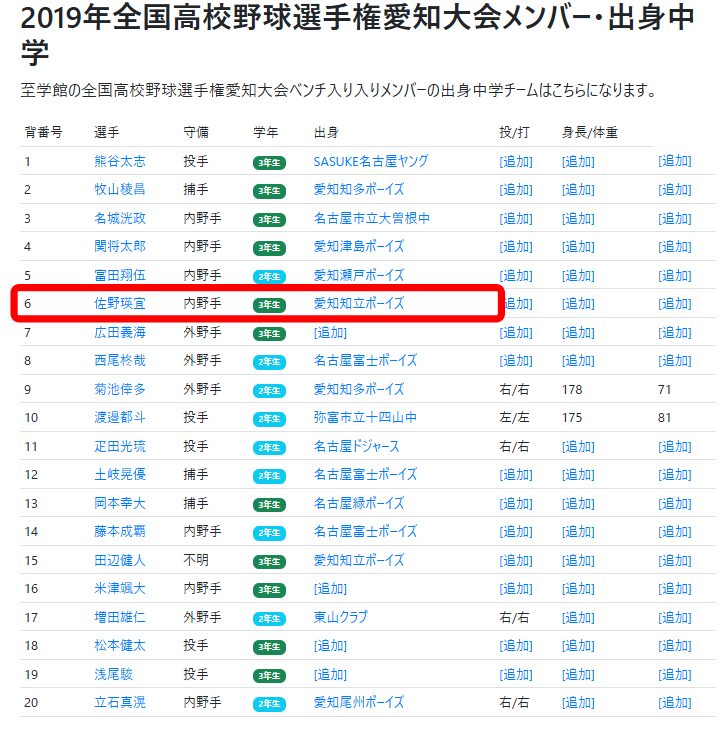
Task: Click the 2年生 badge in 富田翔伍's row
Action: (x=269, y=276)
